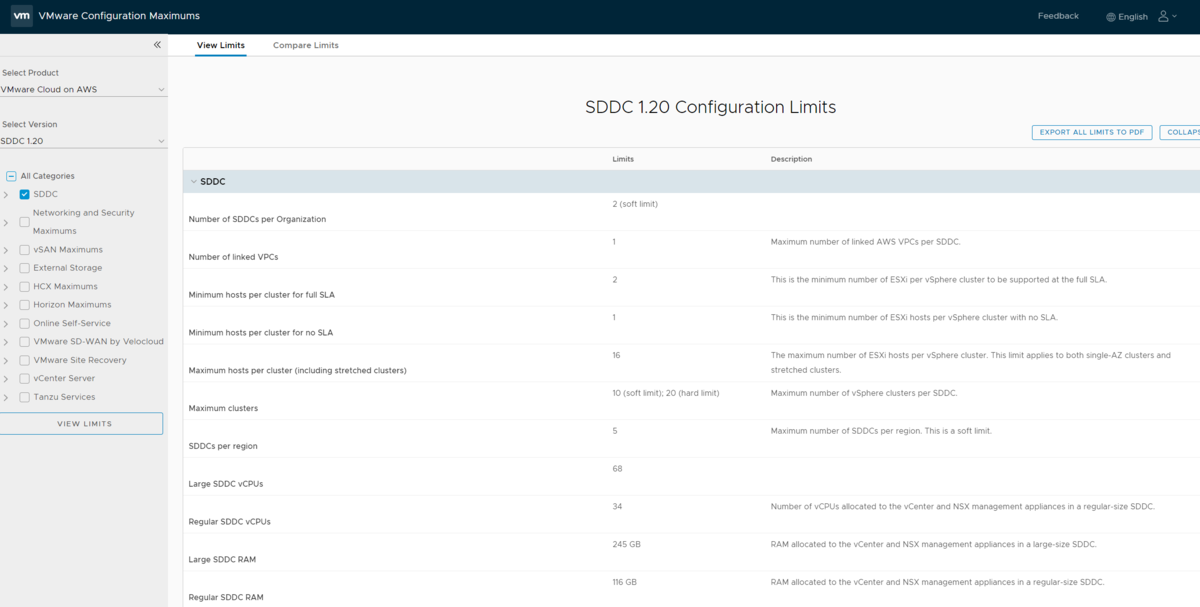This screenshot has width=1200, height=607.
Task: Uncheck the SDDC category checkbox
Action: click(x=25, y=194)
